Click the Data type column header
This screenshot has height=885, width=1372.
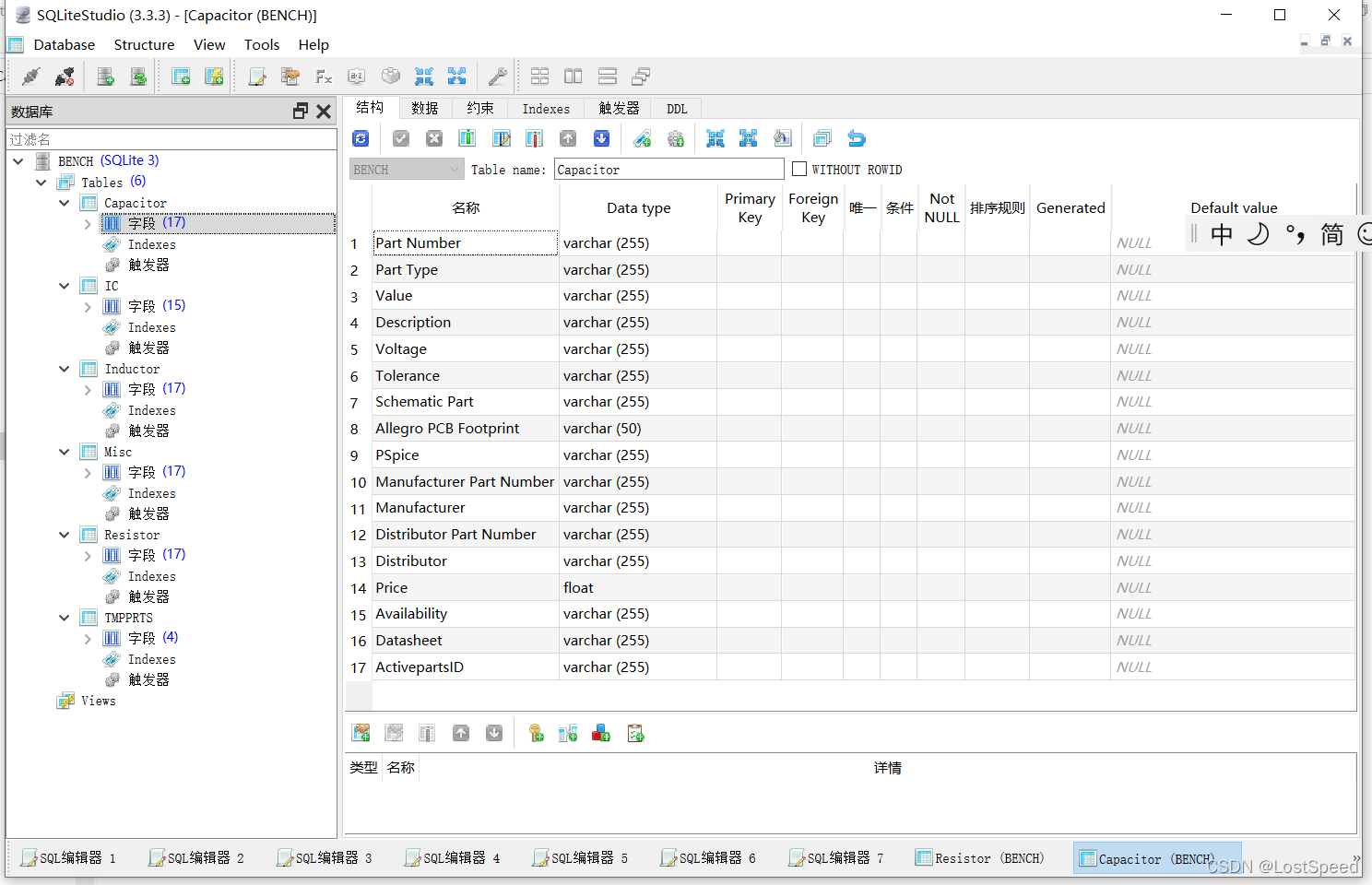coord(638,208)
